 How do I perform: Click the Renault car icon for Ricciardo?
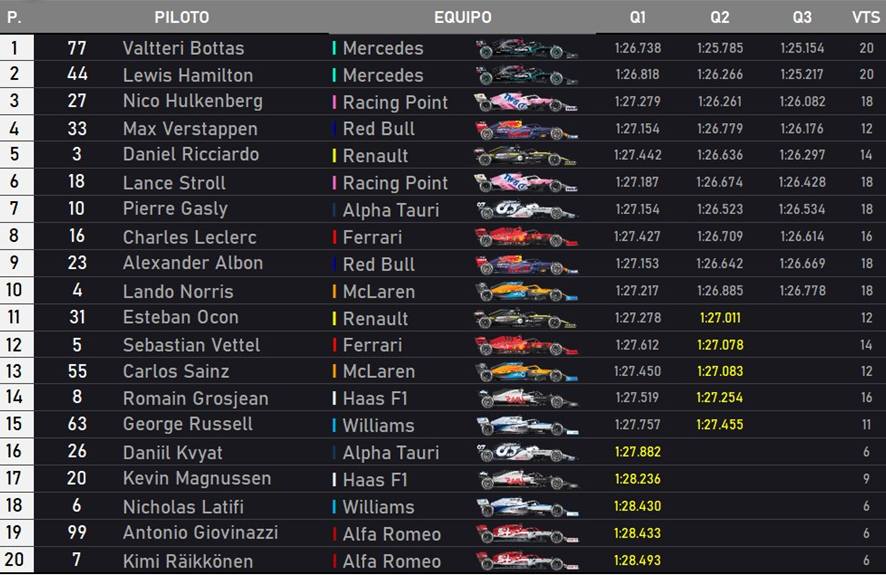pos(525,156)
